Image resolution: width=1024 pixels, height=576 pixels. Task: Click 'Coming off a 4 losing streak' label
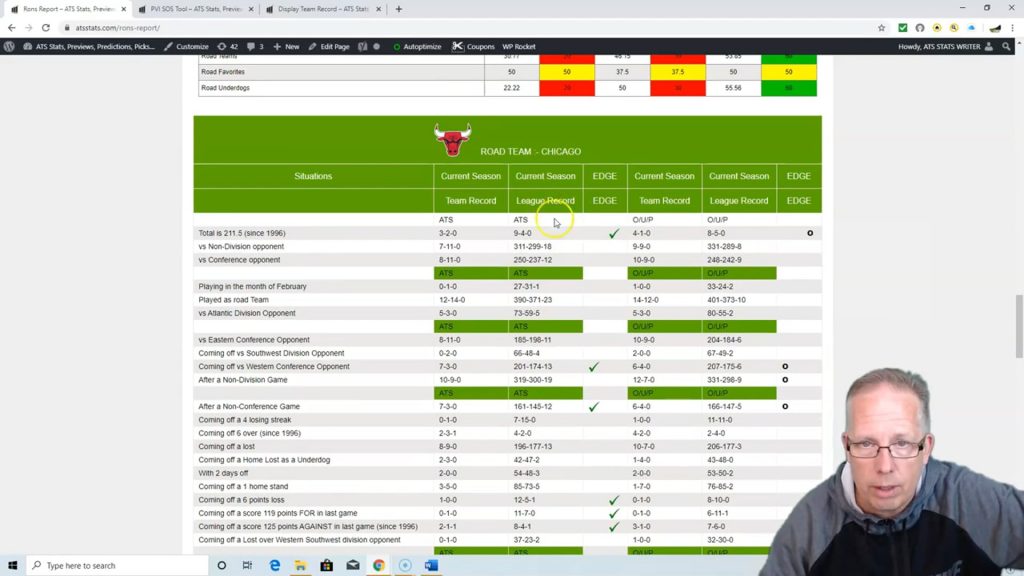[x=245, y=420]
